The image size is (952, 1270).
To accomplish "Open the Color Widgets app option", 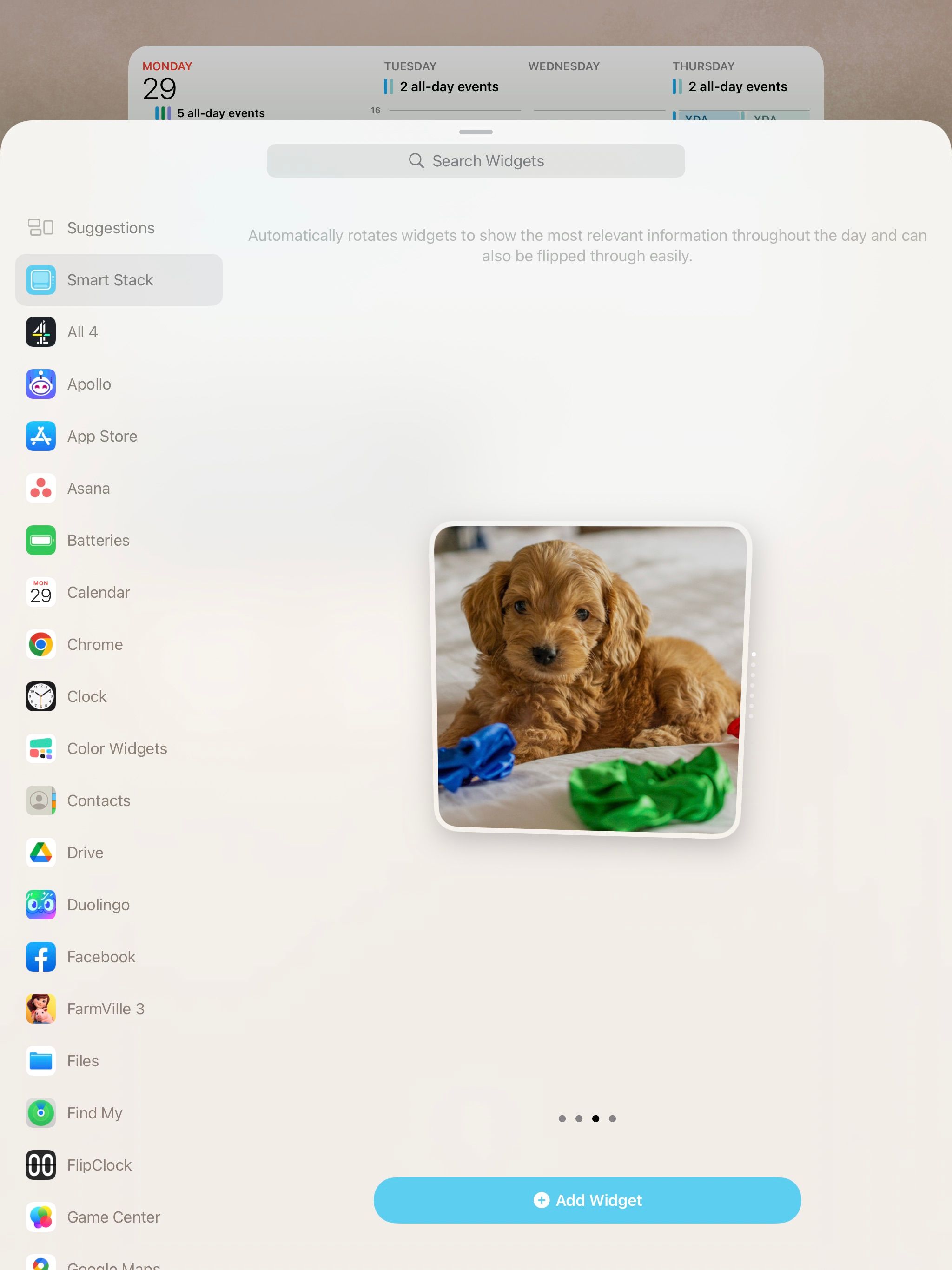I will (117, 748).
